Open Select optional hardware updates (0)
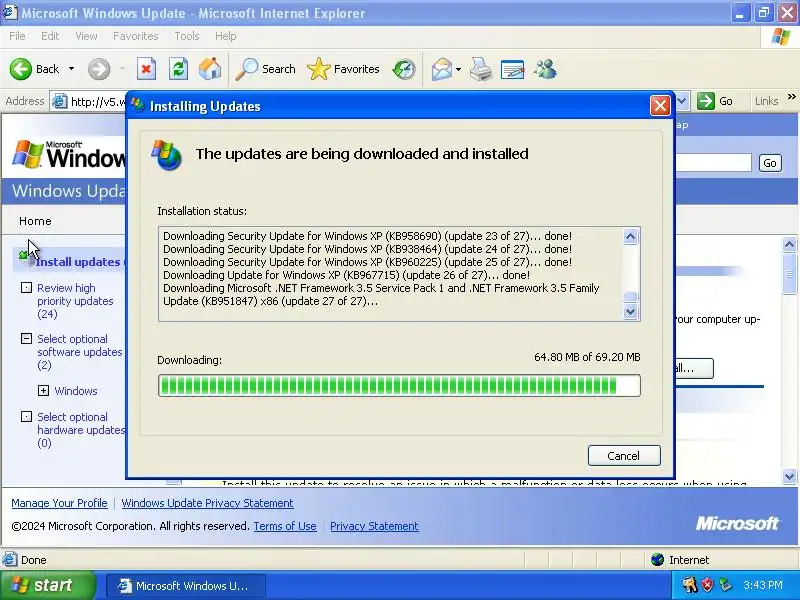 81,430
